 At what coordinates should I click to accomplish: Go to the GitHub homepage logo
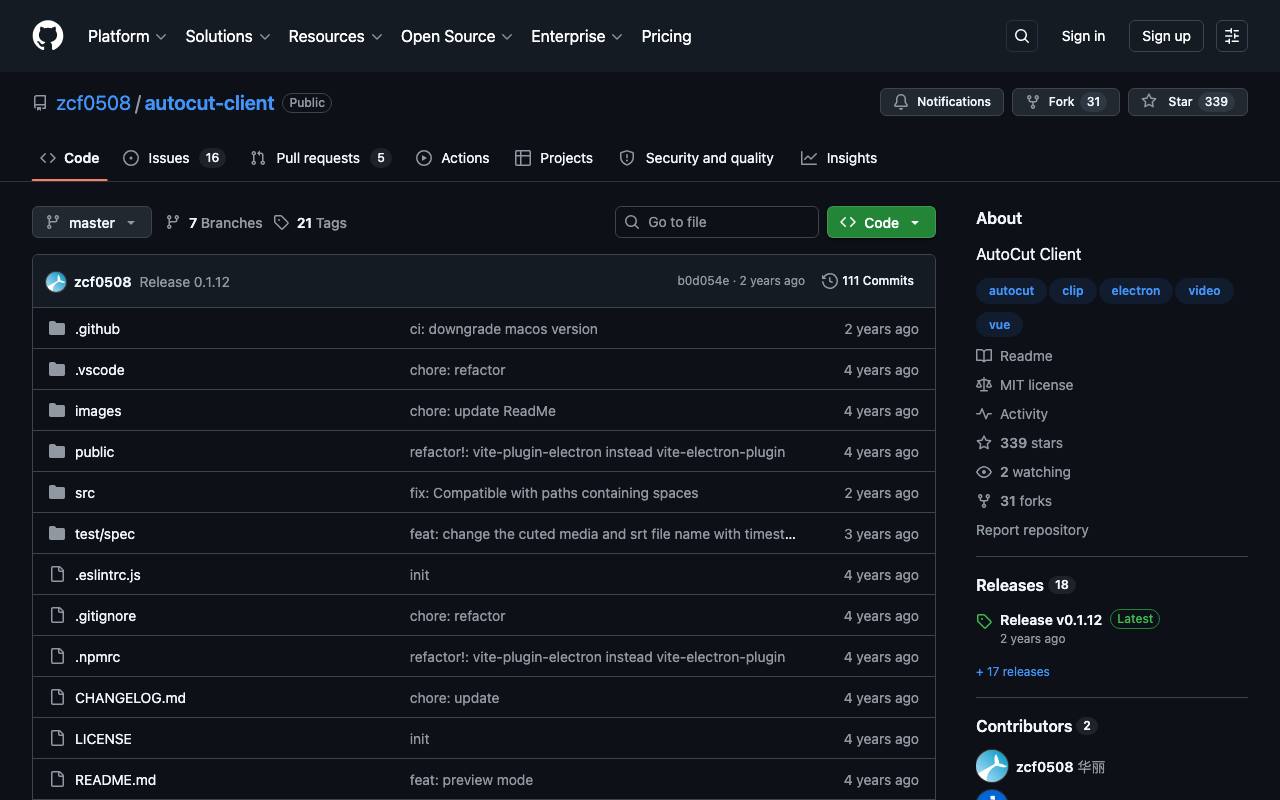48,36
